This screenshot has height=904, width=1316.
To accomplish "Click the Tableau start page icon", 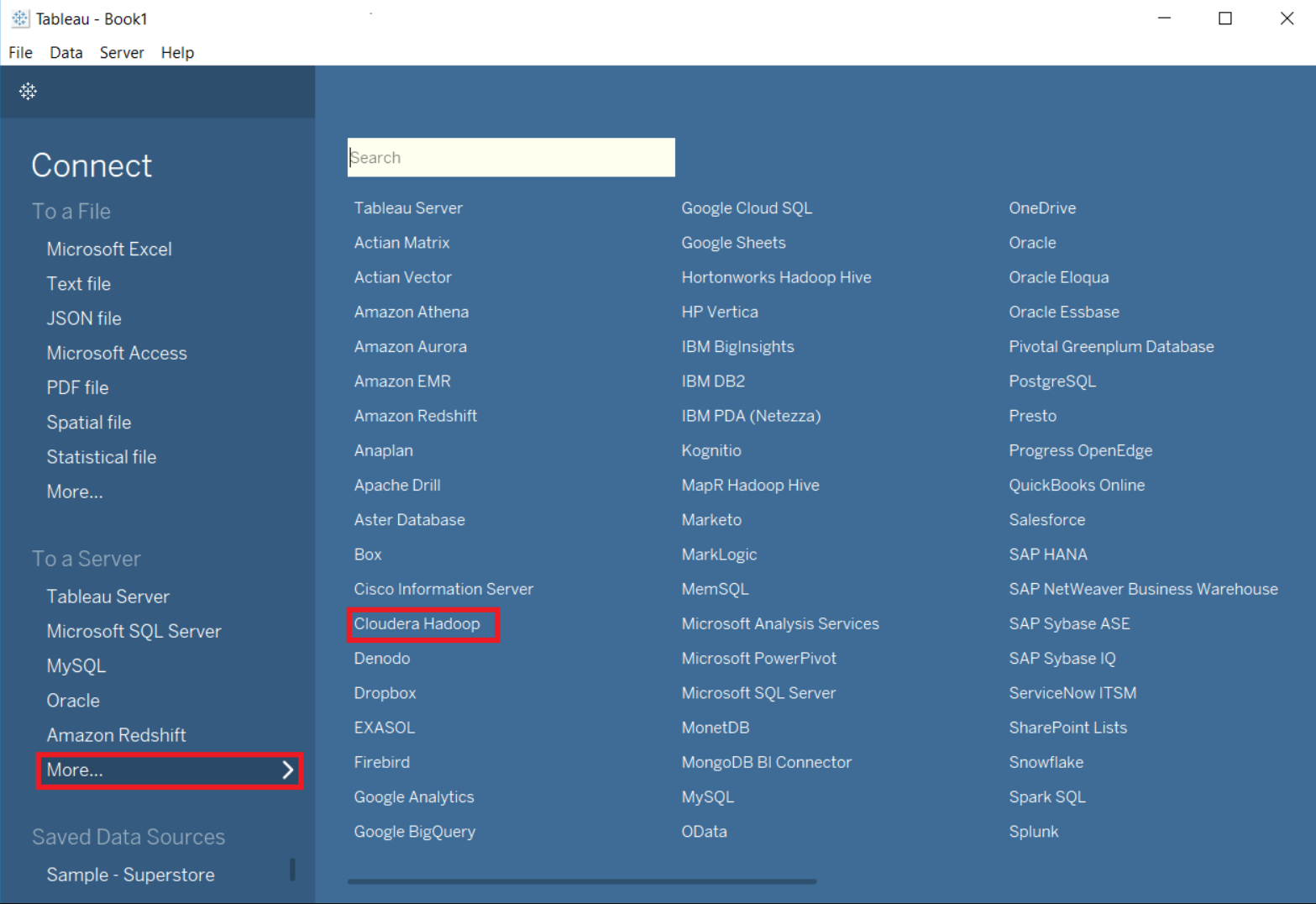I will [x=28, y=92].
